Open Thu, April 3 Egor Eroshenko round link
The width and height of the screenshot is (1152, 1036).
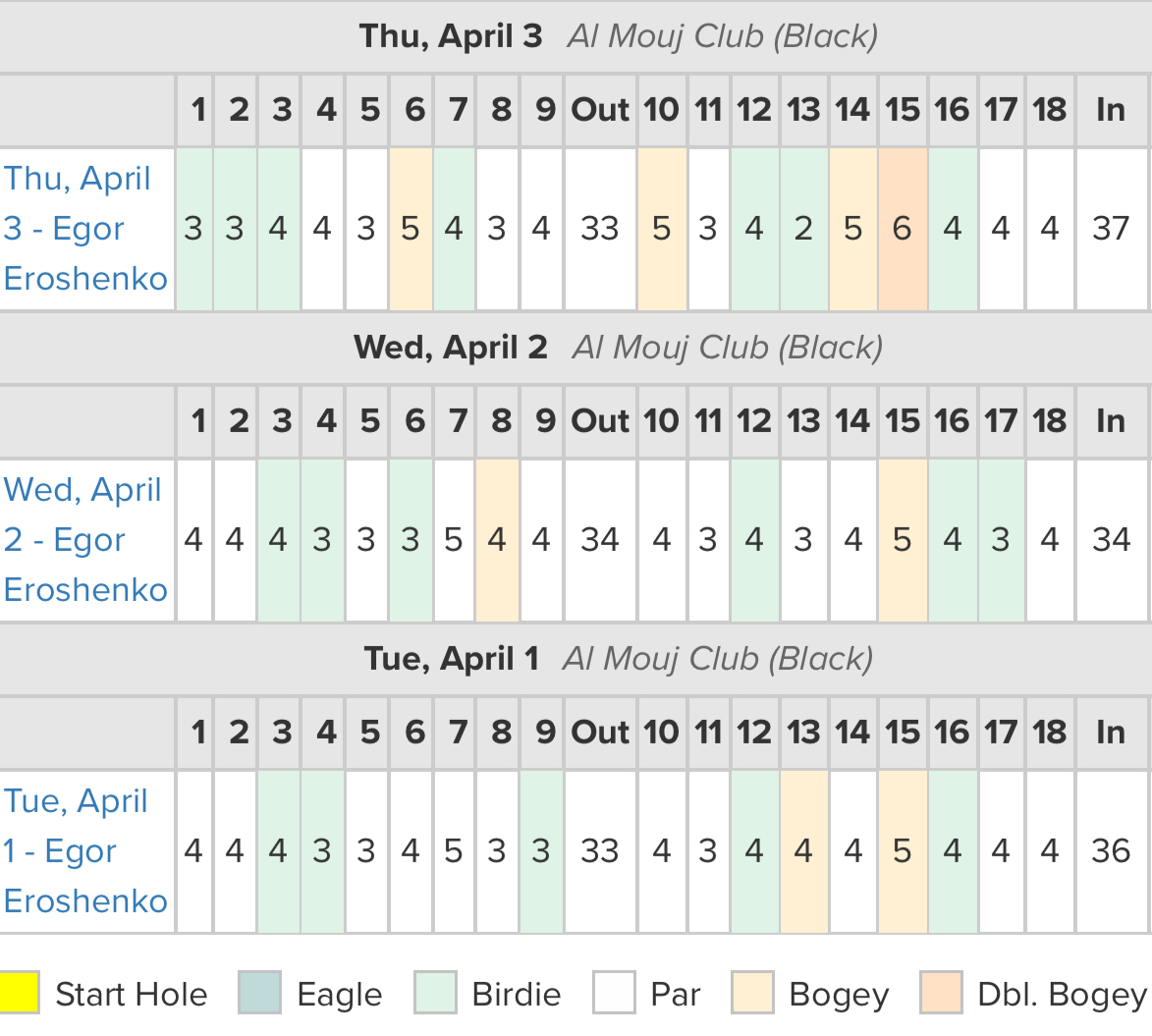point(86,229)
